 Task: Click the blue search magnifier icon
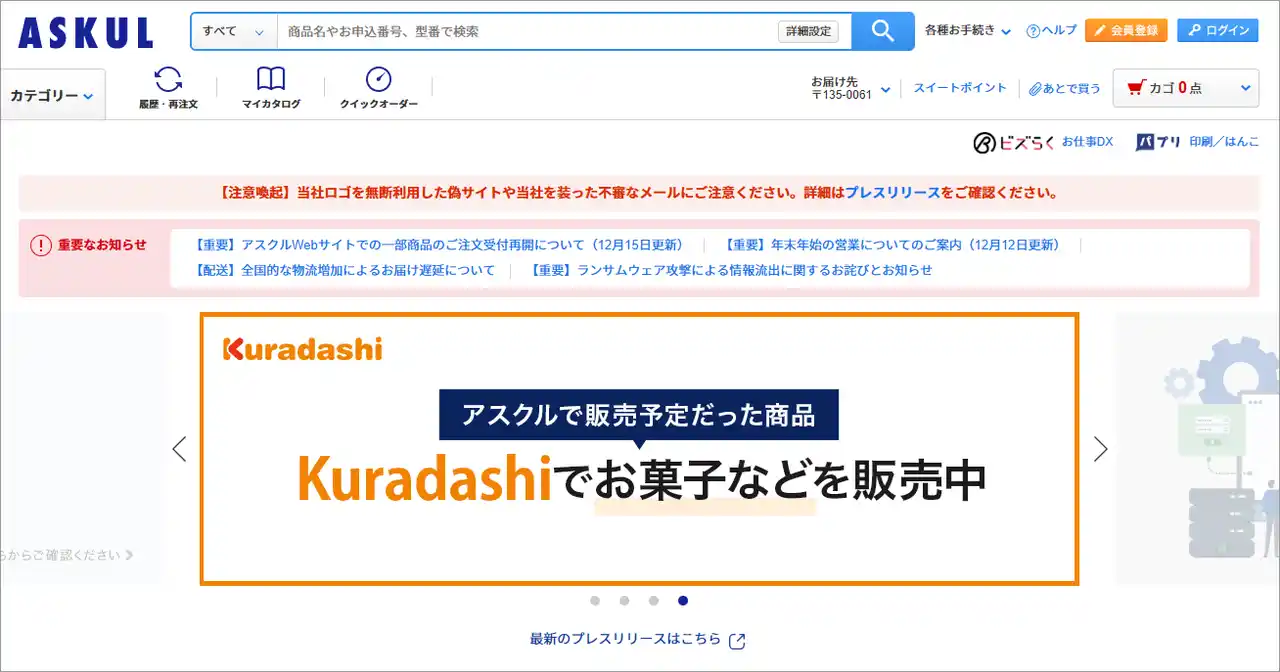coord(881,31)
